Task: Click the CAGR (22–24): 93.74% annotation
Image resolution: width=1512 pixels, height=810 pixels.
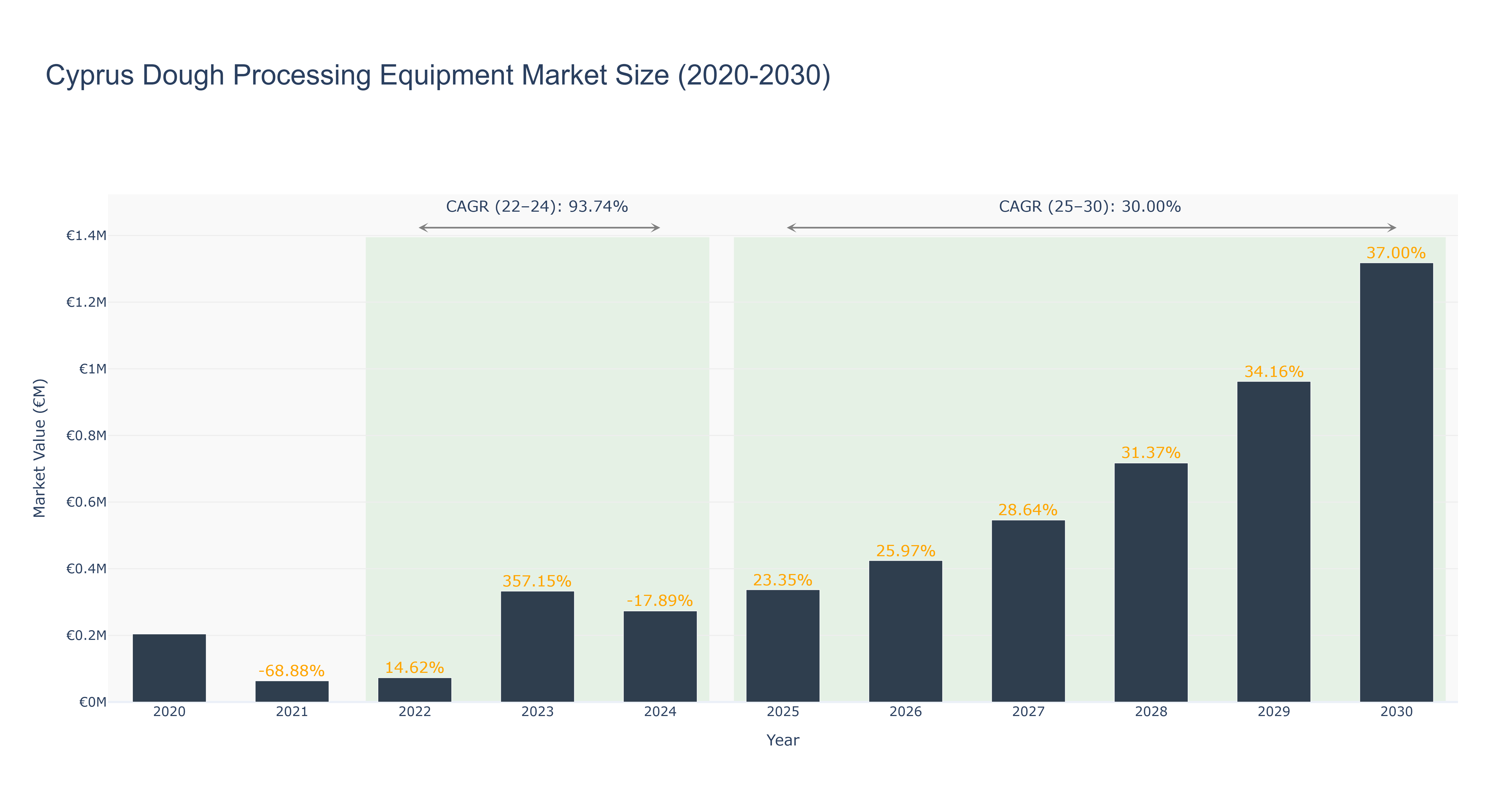Action: (x=537, y=207)
